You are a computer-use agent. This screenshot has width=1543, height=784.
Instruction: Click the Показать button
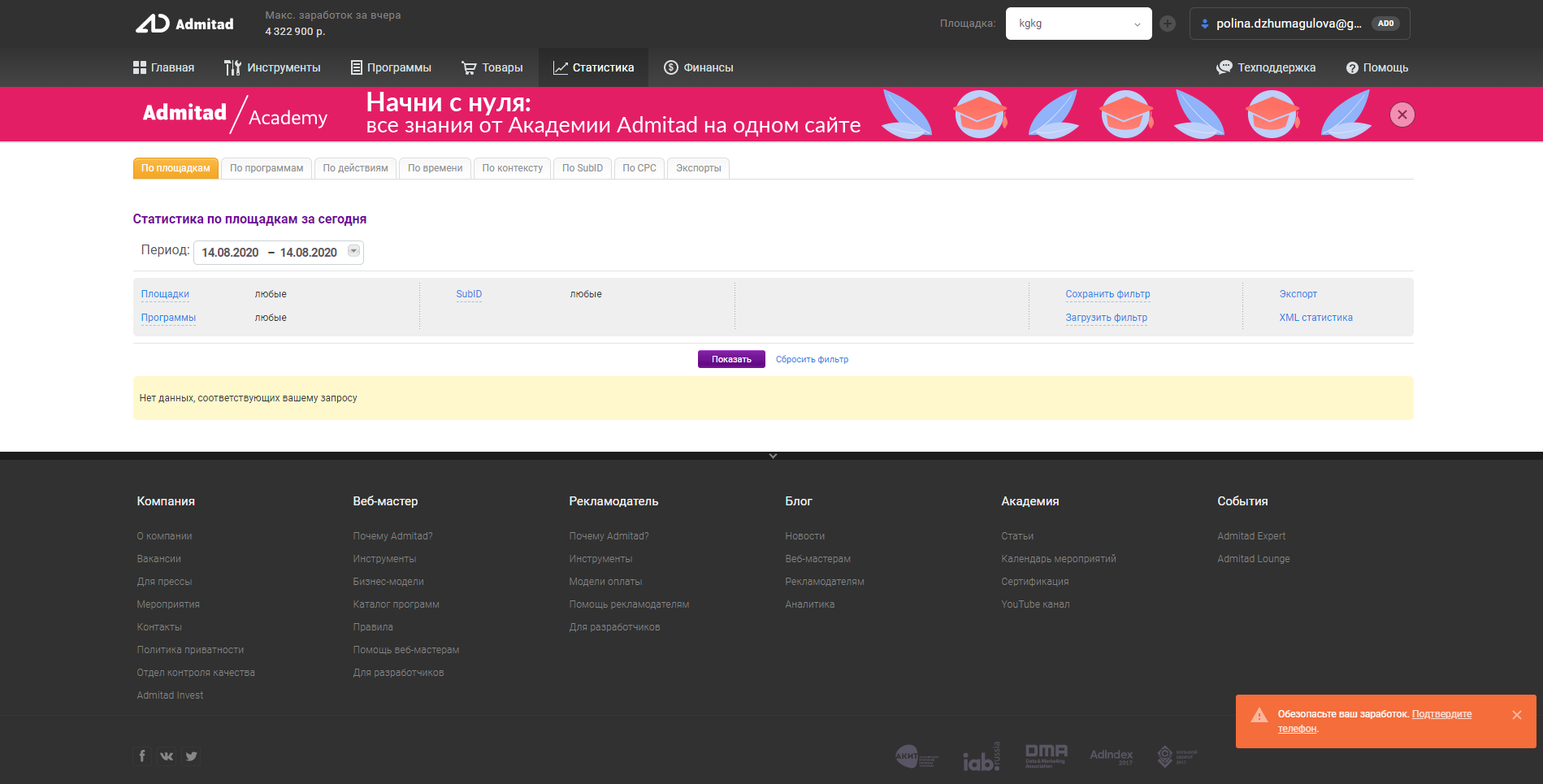click(x=731, y=359)
